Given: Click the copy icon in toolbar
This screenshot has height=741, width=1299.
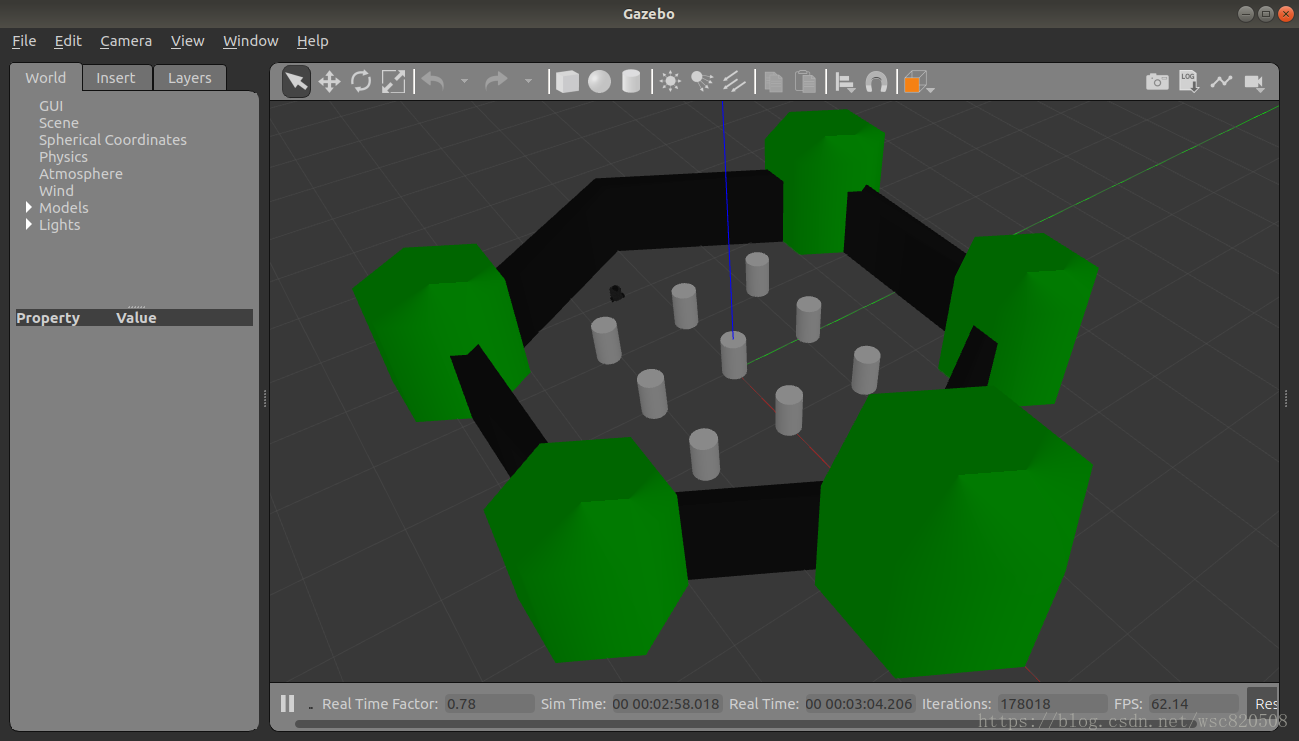Looking at the screenshot, I should pyautogui.click(x=773, y=82).
